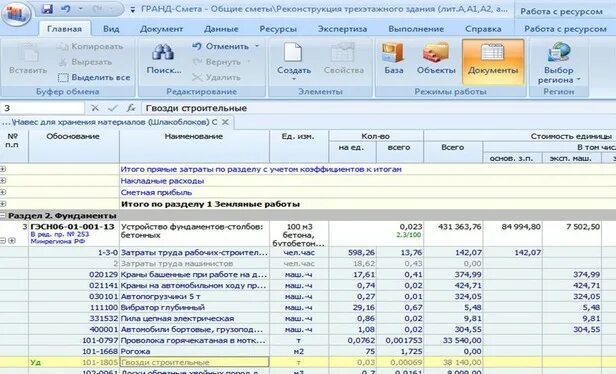
Task: Click Вырезать in clipboard group
Action: tap(85, 62)
